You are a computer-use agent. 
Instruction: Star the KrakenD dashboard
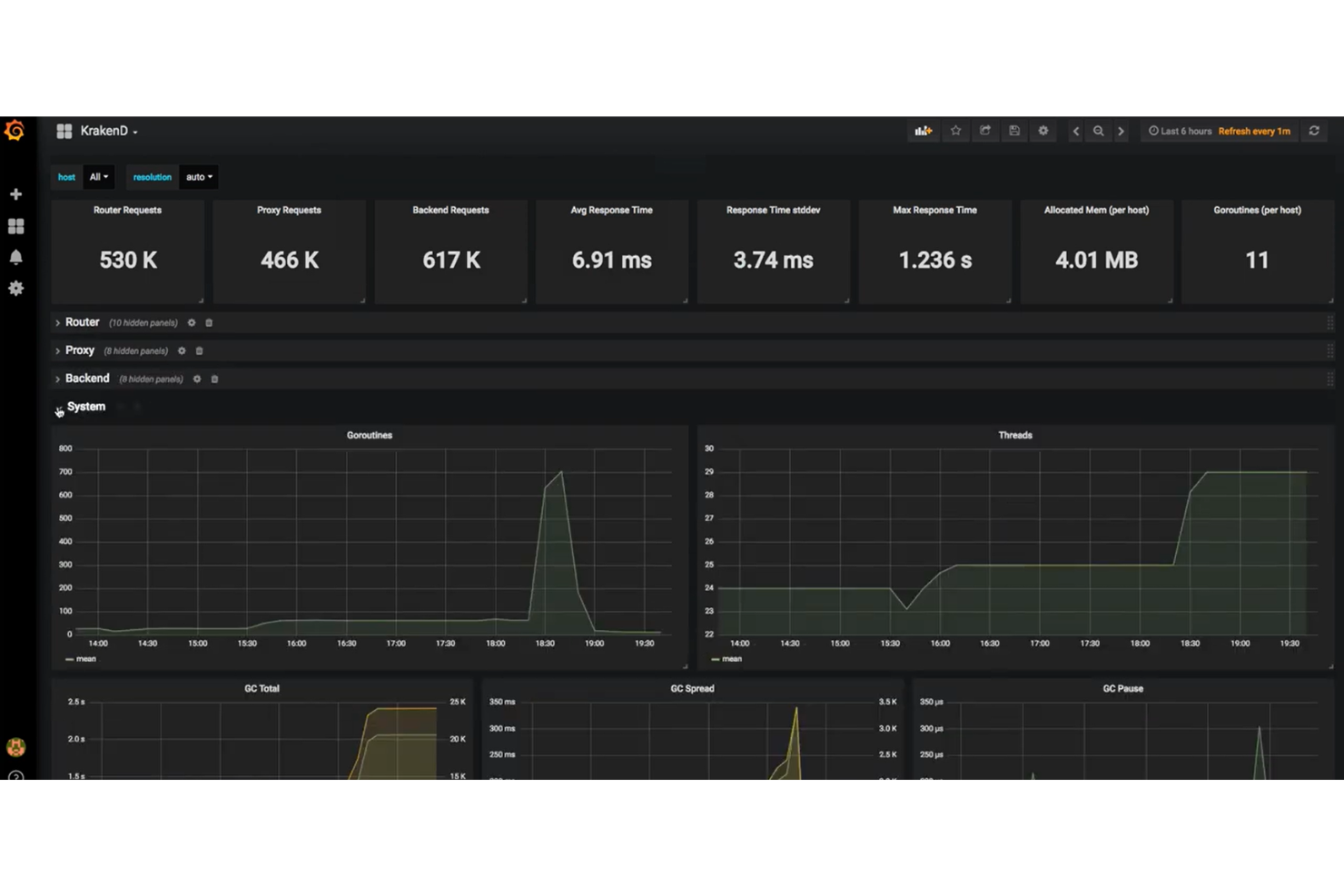pos(955,131)
